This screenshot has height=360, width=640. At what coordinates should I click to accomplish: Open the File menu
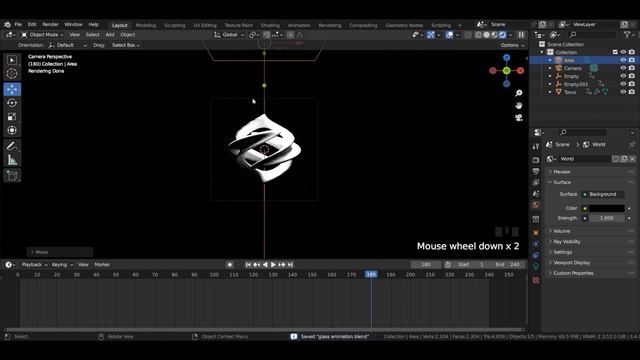tap(18, 24)
